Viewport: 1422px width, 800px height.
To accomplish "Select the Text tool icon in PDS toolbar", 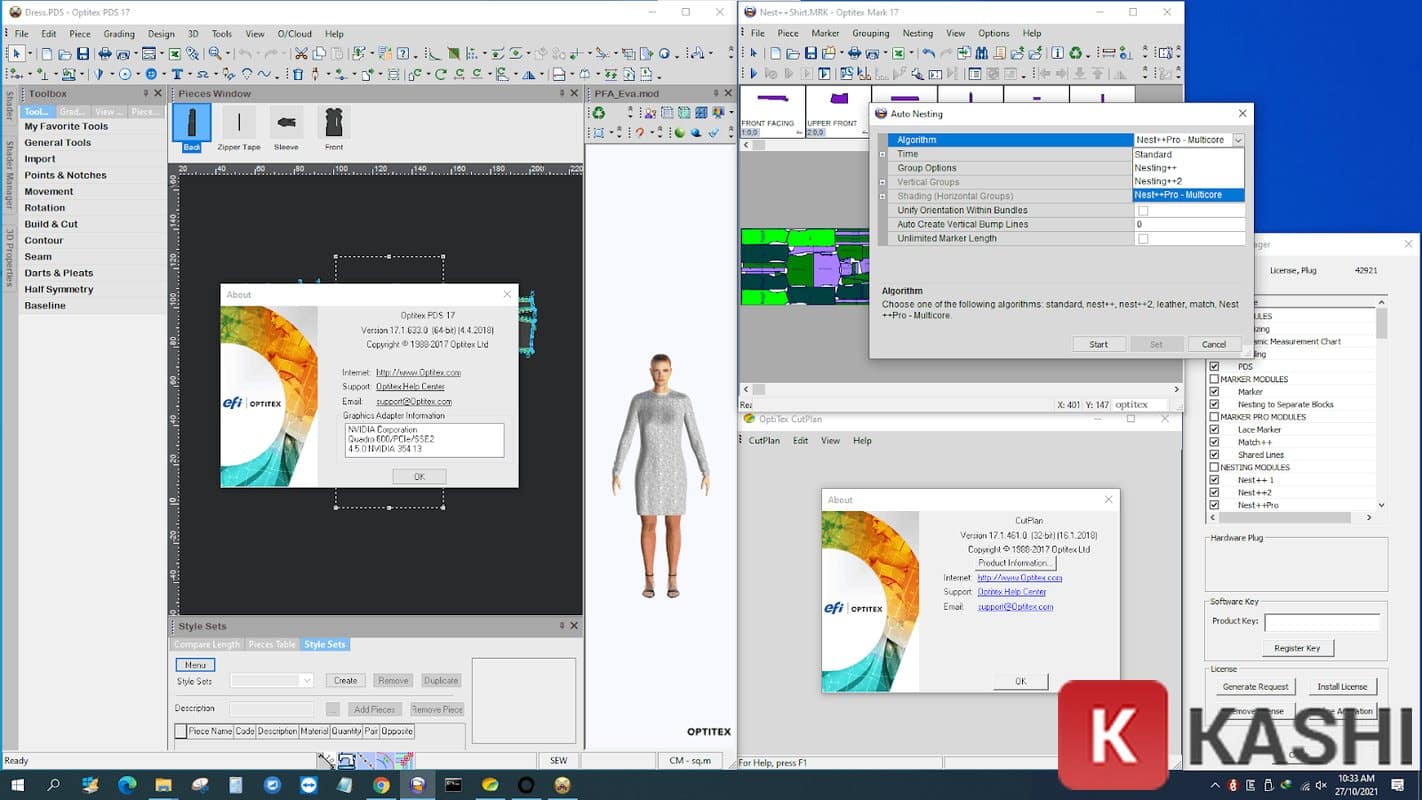I will point(177,74).
